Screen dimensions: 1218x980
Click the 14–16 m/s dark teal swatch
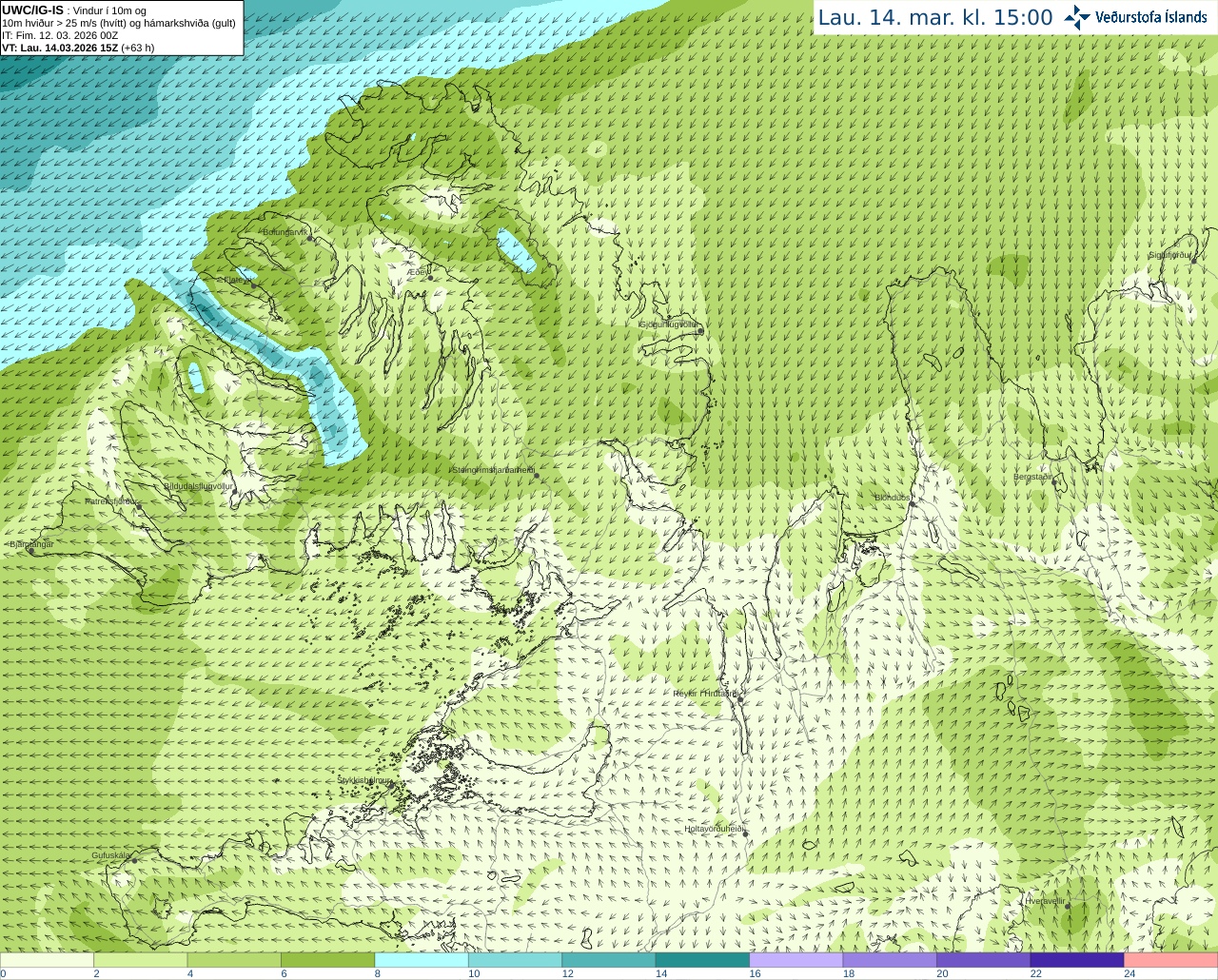pos(702,960)
